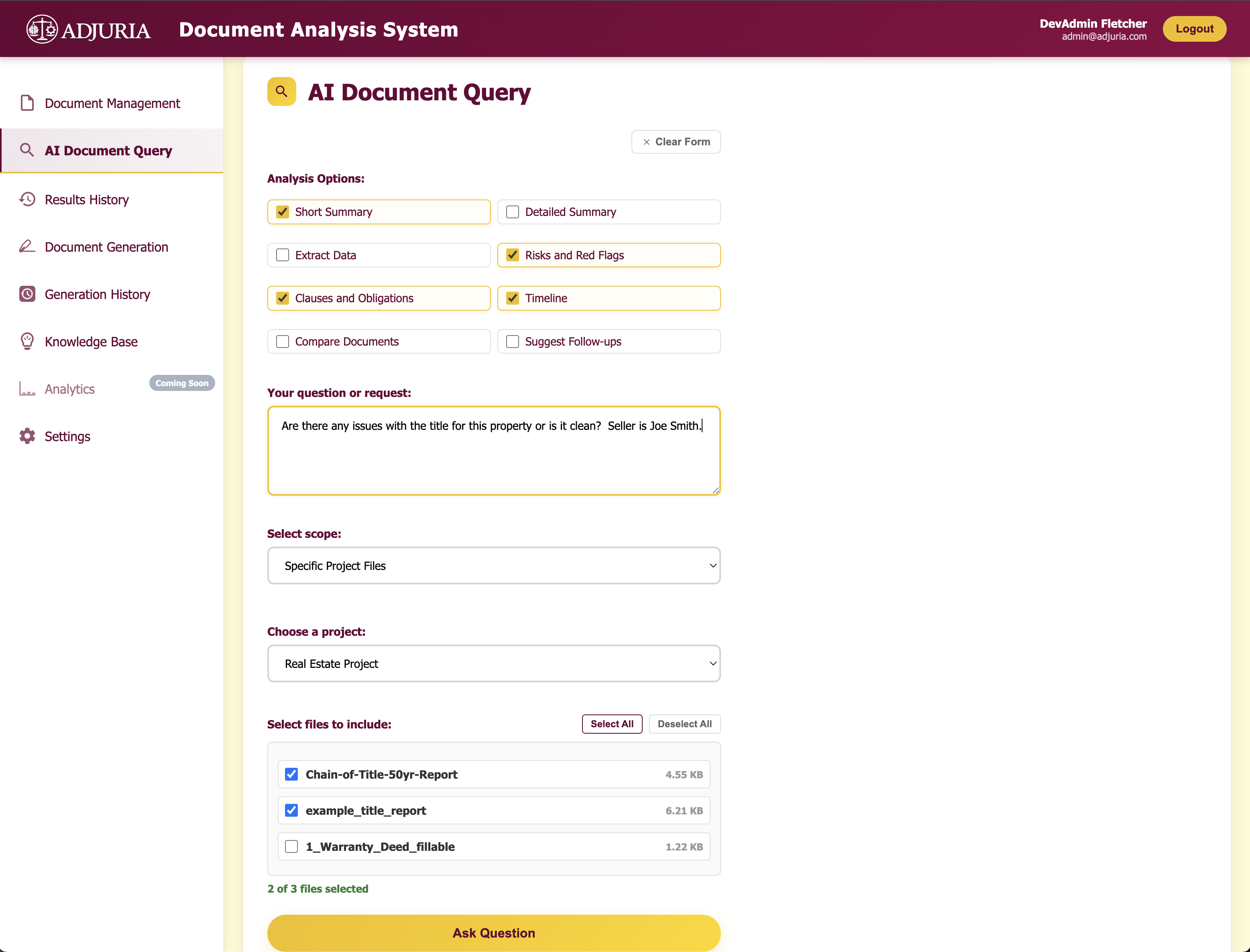This screenshot has height=952, width=1250.
Task: Enable the Detailed Summary checkbox
Action: pos(512,212)
